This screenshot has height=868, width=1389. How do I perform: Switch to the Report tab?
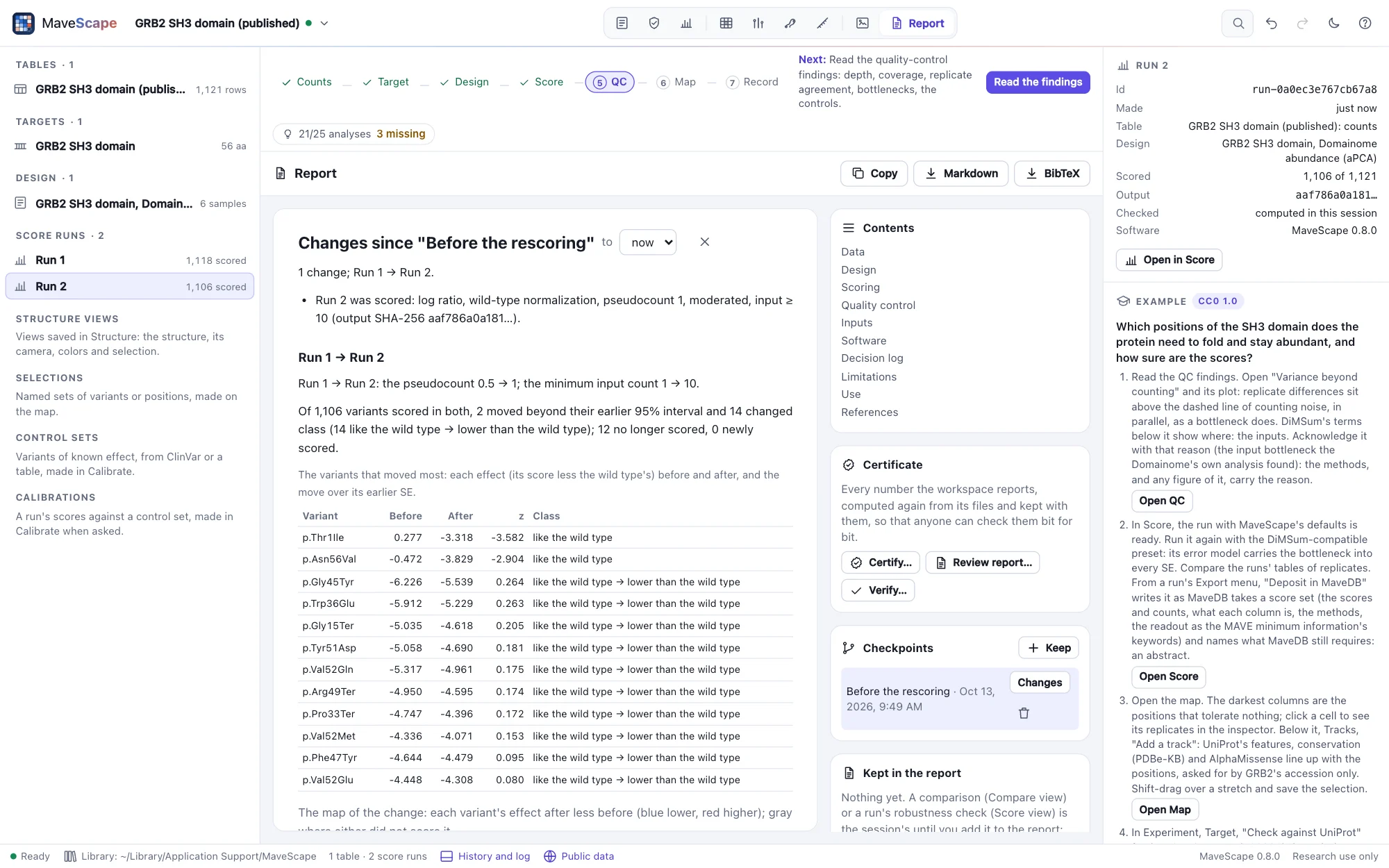click(917, 23)
